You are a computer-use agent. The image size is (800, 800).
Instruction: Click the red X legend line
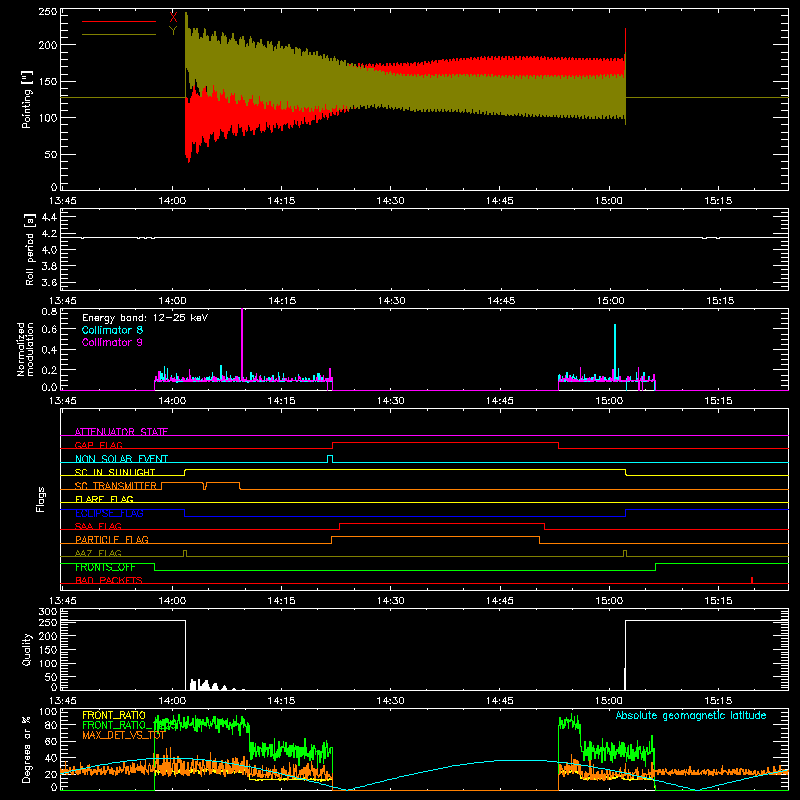click(119, 21)
